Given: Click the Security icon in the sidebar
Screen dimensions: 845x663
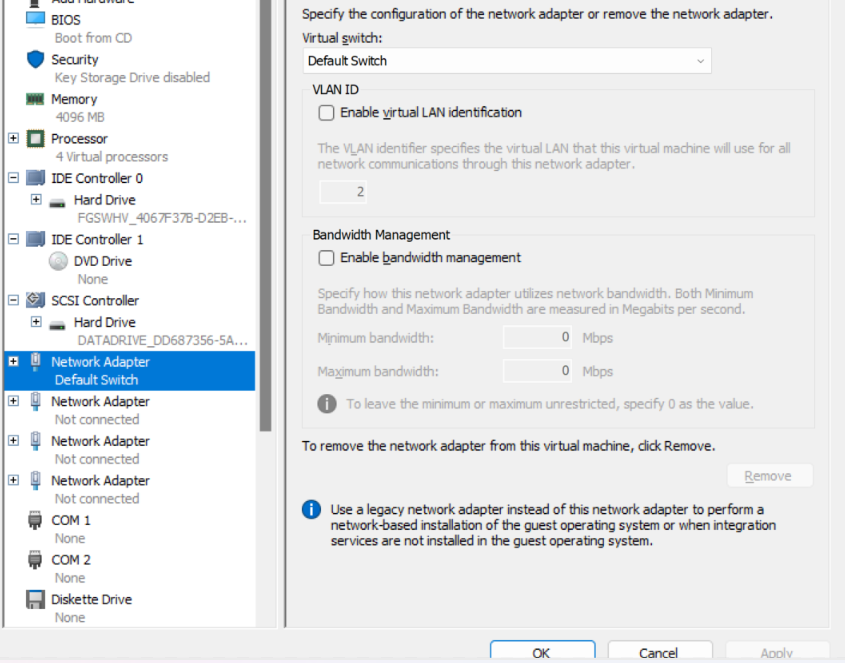Looking at the screenshot, I should [x=33, y=59].
